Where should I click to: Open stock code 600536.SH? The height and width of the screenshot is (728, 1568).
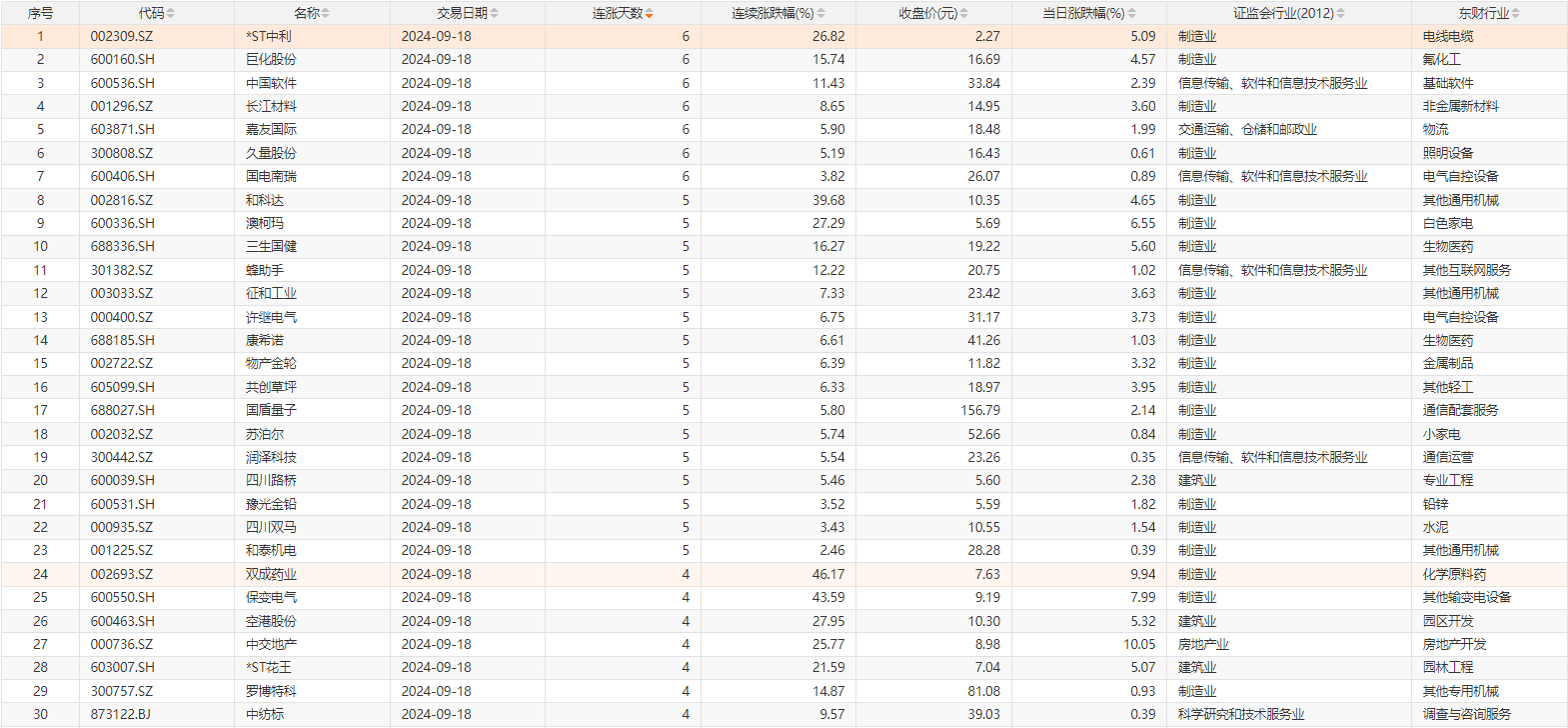123,83
